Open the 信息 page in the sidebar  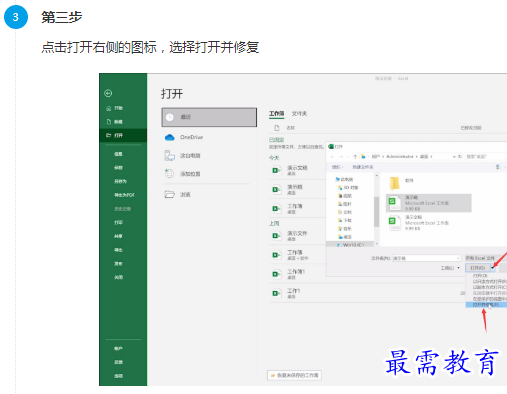118,154
